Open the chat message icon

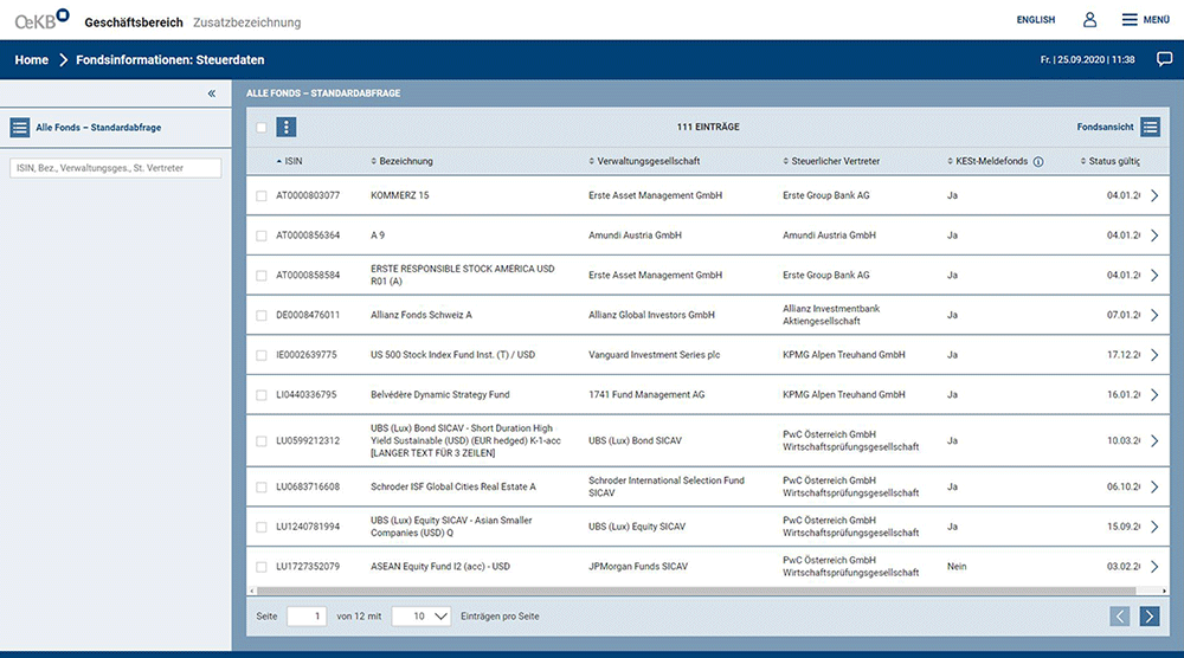(x=1164, y=60)
